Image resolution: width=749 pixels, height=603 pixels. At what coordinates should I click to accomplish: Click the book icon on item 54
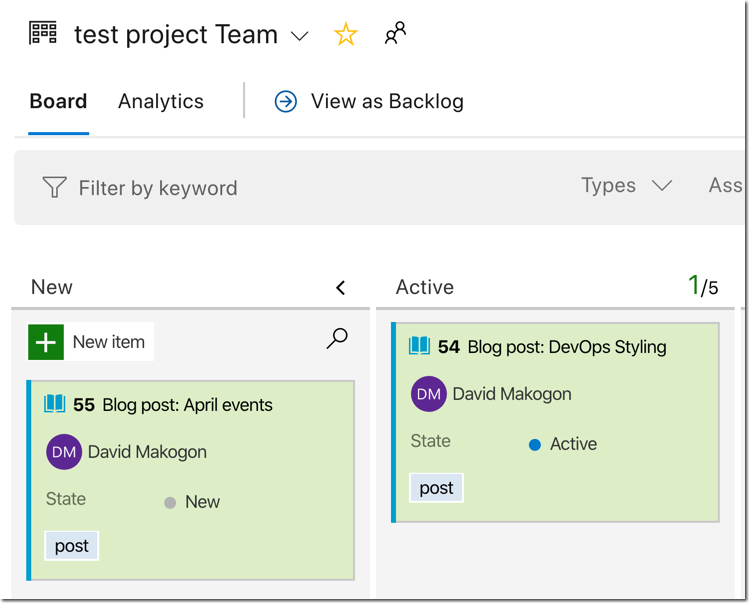(419, 345)
